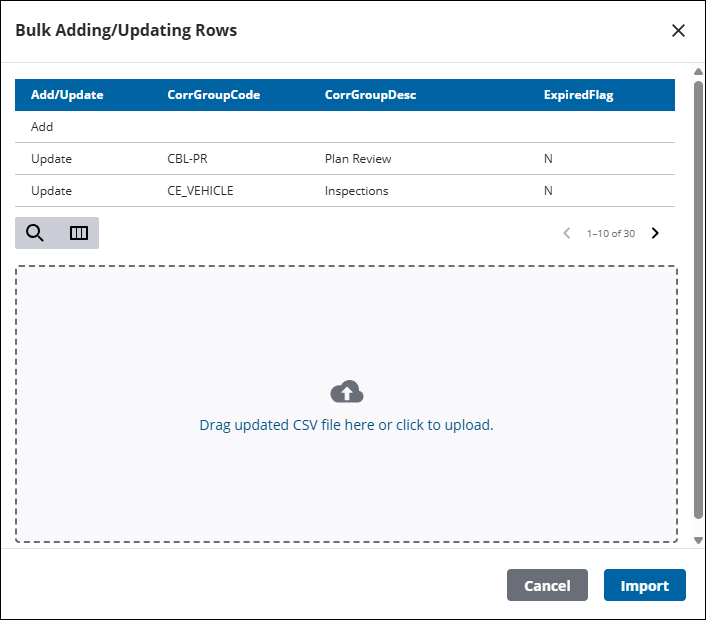Click the empty Add row
Screen dimensions: 706x620
[x=345, y=127]
